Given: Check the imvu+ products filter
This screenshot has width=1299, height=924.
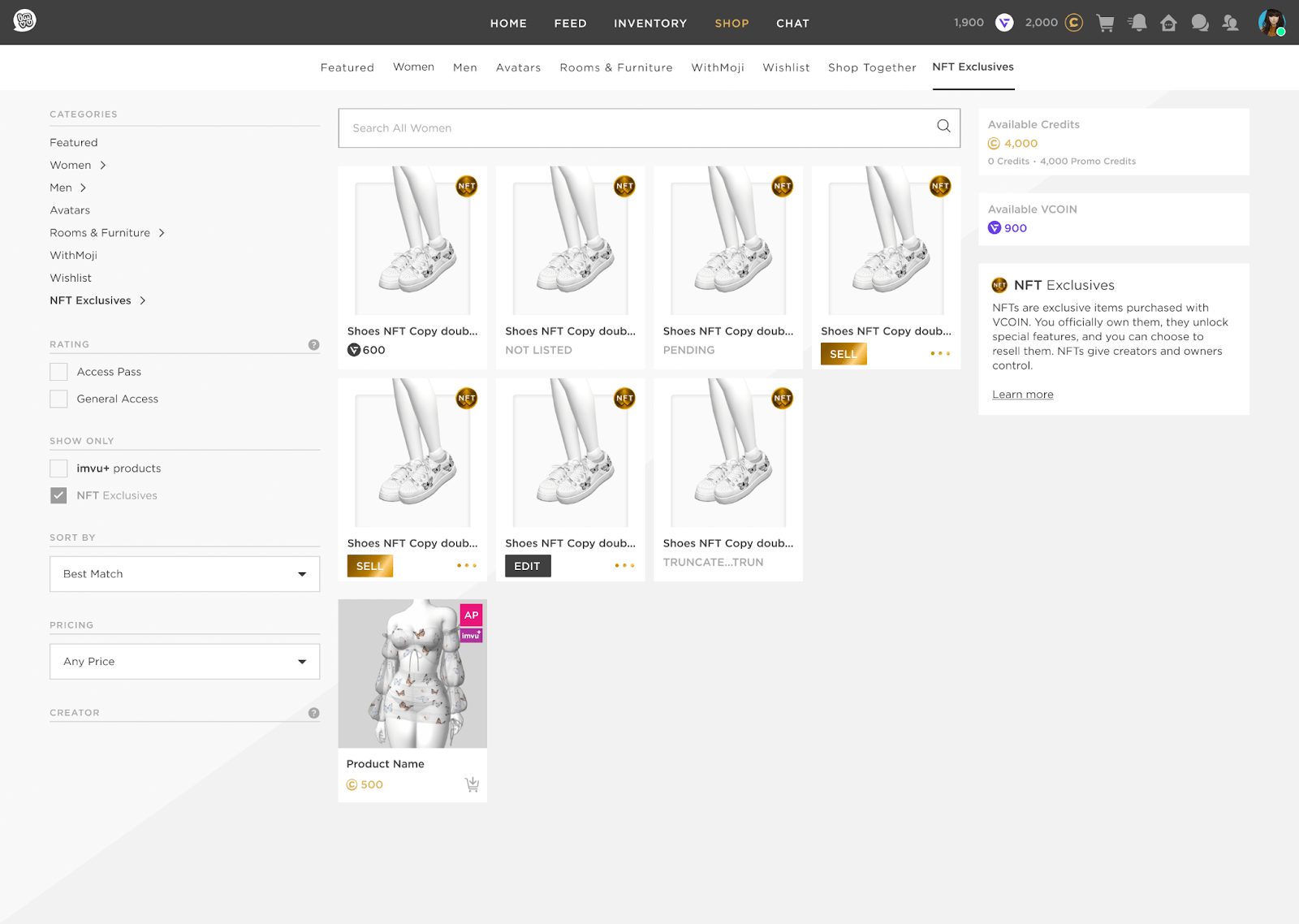Looking at the screenshot, I should point(58,468).
